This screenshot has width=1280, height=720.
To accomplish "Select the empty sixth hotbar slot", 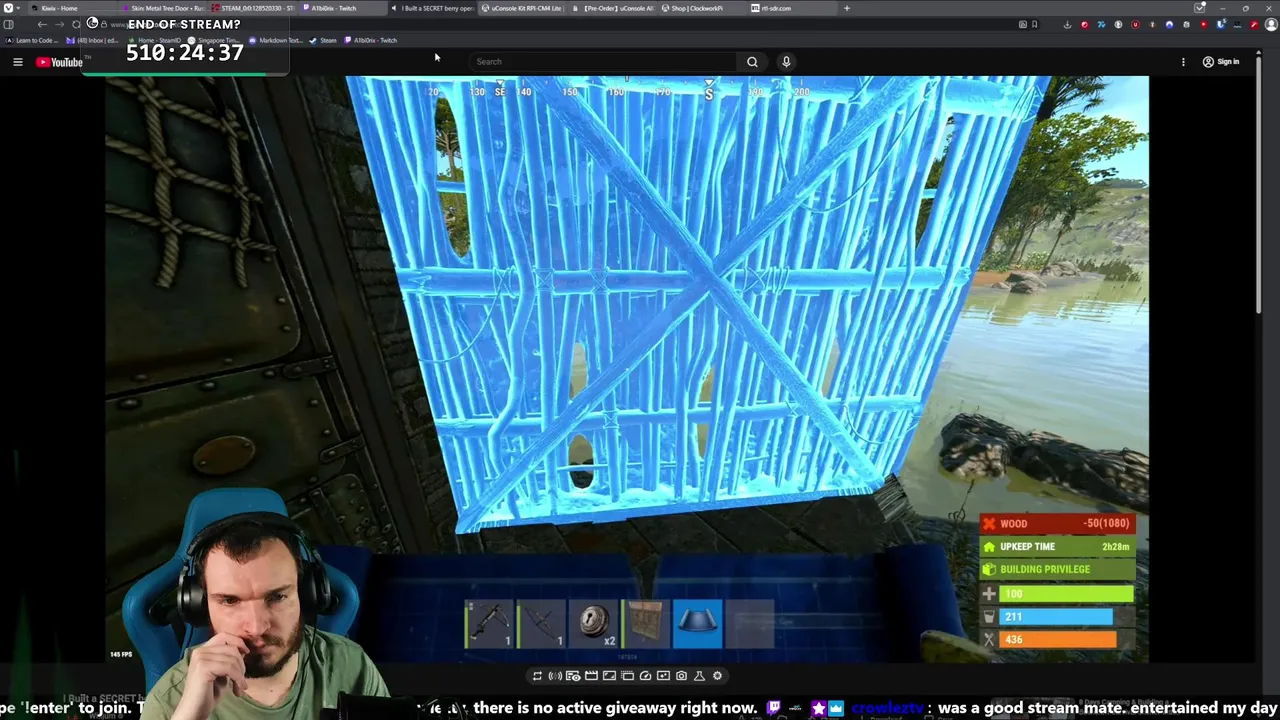I will (x=749, y=623).
